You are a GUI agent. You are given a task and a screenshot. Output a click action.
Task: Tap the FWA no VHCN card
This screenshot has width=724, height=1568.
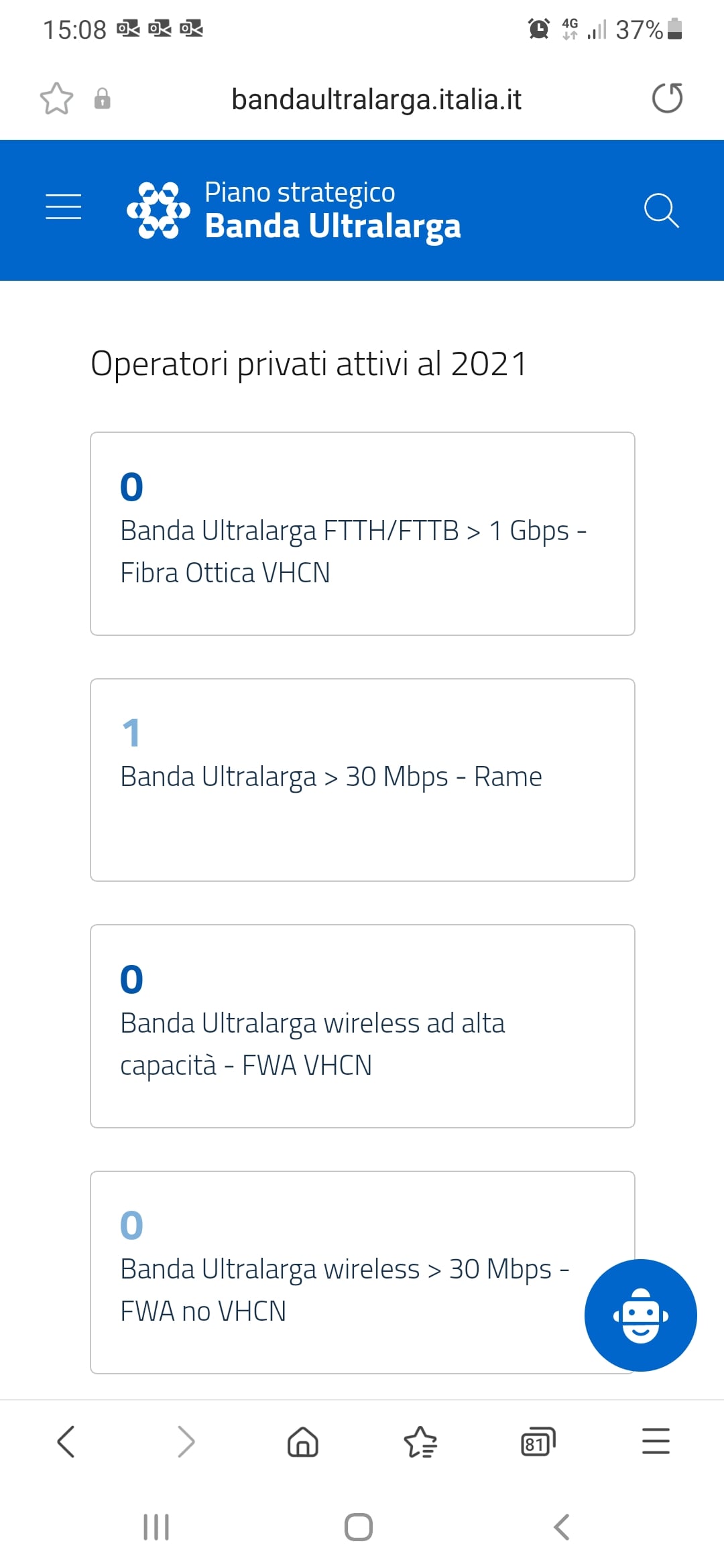click(x=335, y=1272)
